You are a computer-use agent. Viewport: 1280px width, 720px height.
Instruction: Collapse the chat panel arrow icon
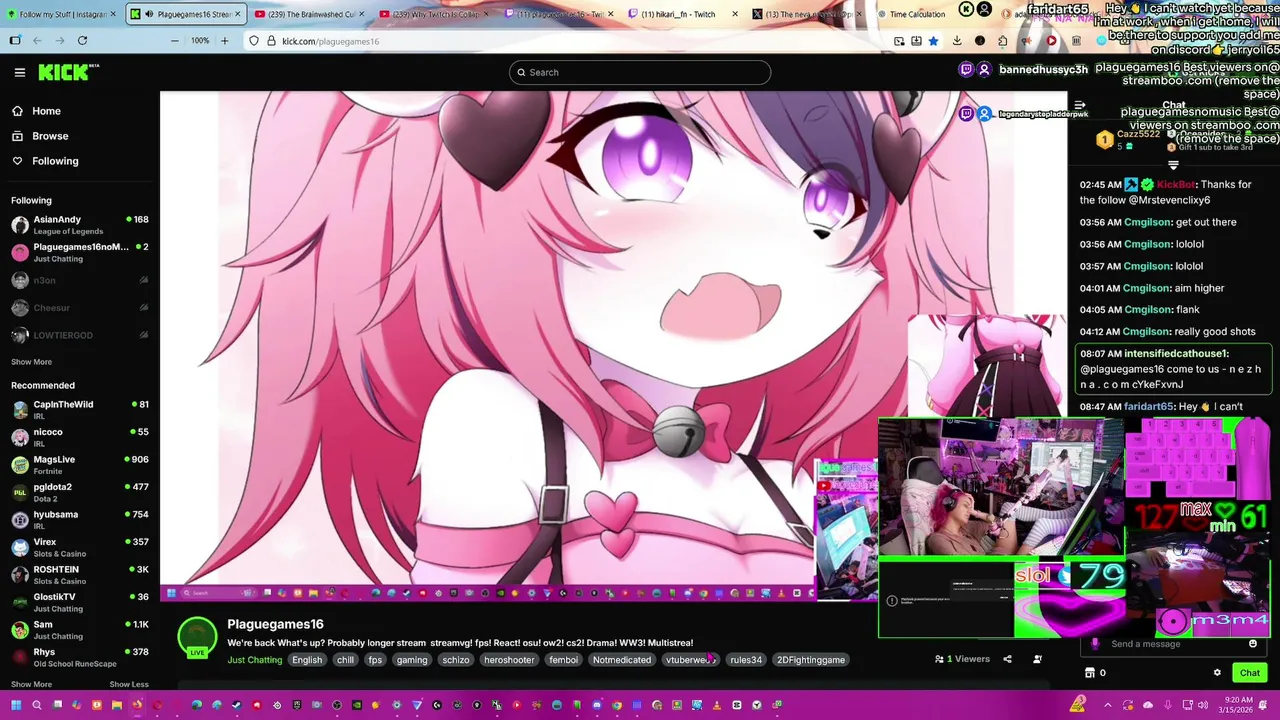[1079, 104]
